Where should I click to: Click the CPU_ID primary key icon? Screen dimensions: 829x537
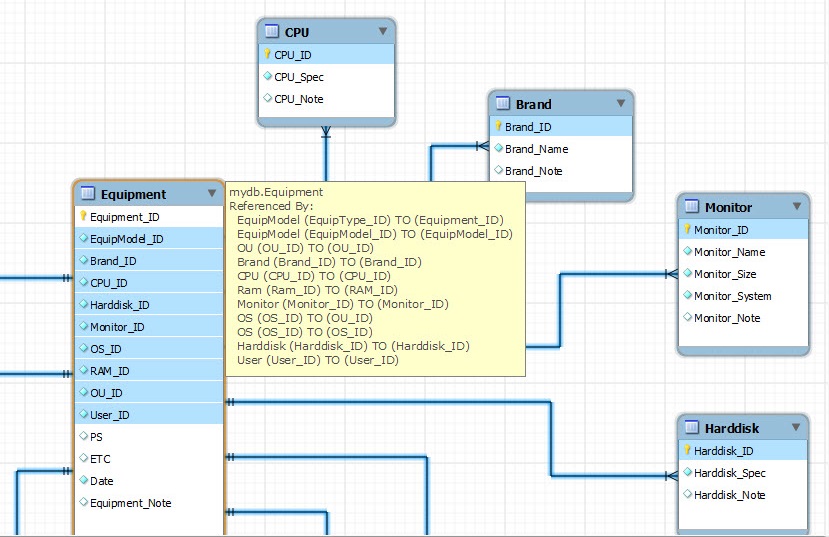268,54
